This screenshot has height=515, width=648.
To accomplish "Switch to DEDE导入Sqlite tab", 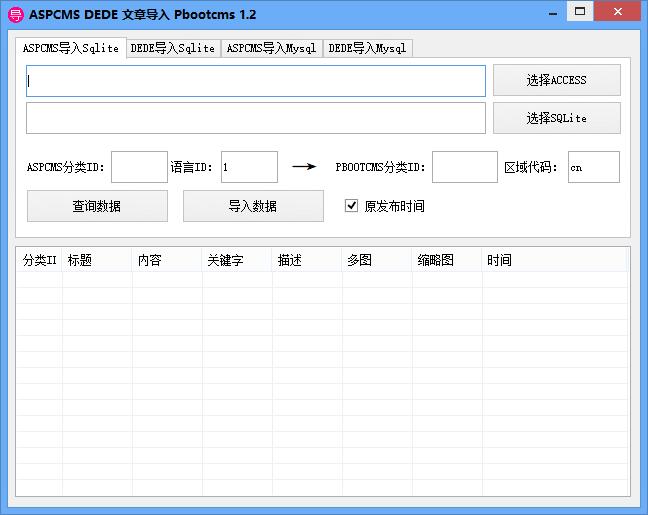I will tap(173, 48).
